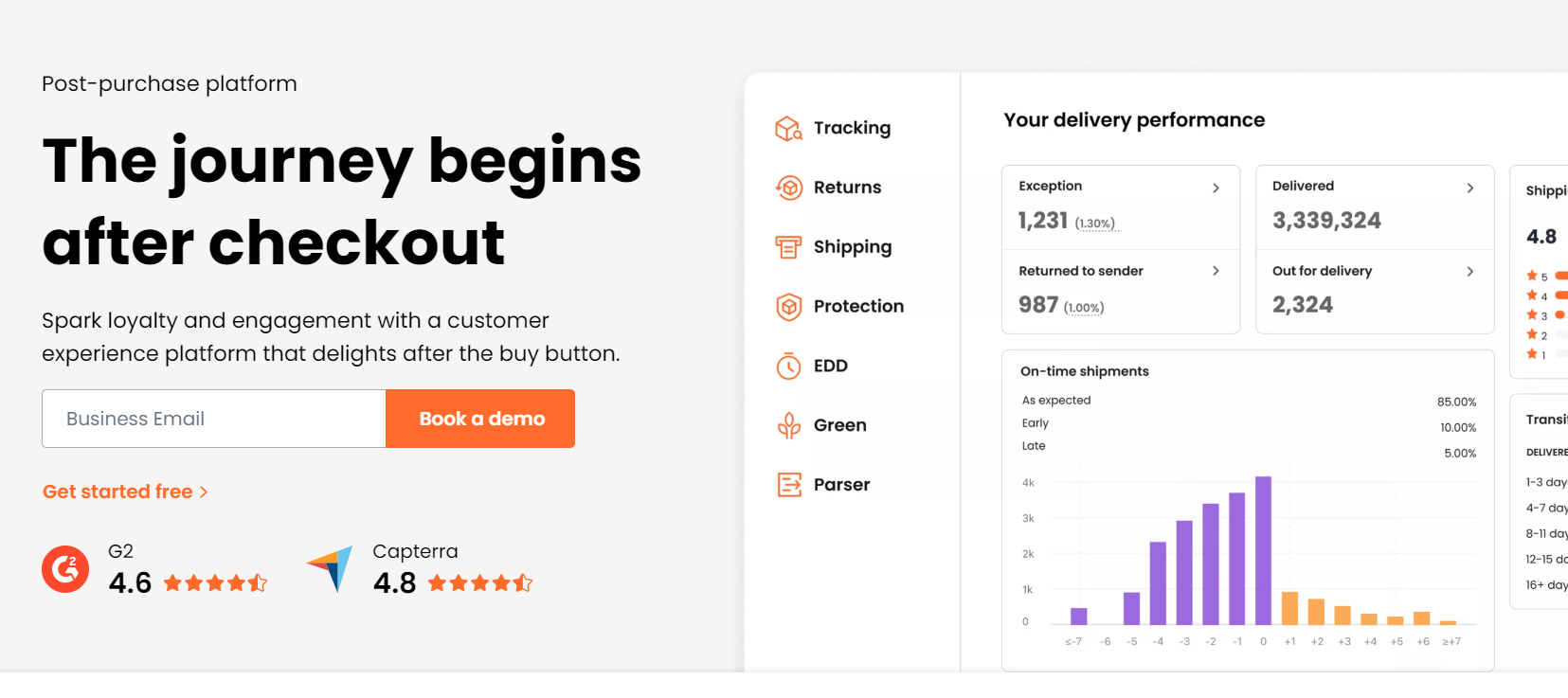
Task: Click the G2 logo icon
Action: (64, 569)
